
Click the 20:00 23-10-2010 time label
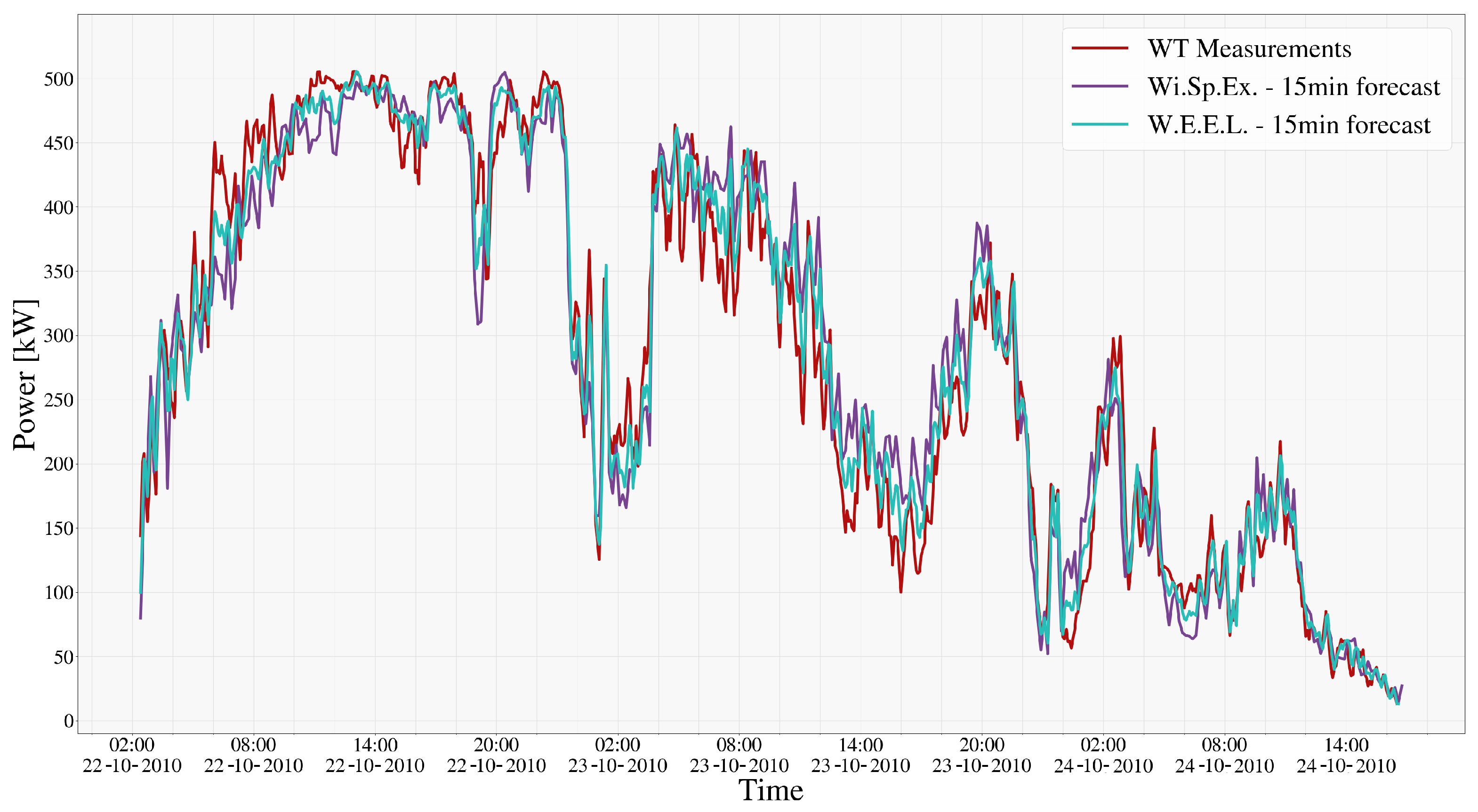(x=982, y=755)
